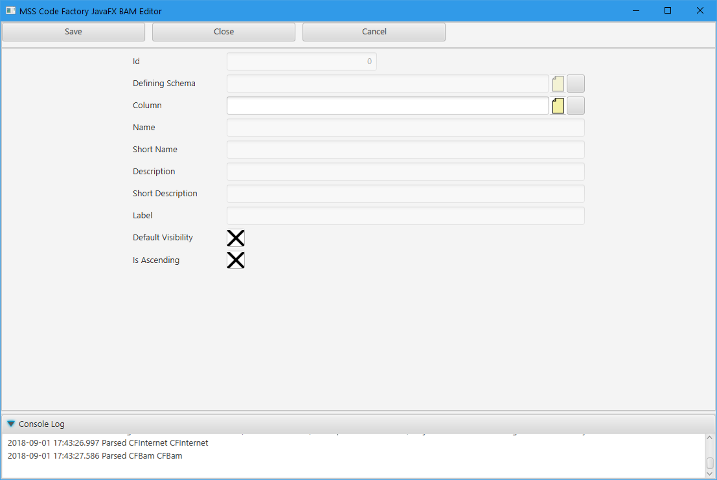The height and width of the screenshot is (480, 717).
Task: Maximize the BAM Editor window
Action: pos(667,10)
